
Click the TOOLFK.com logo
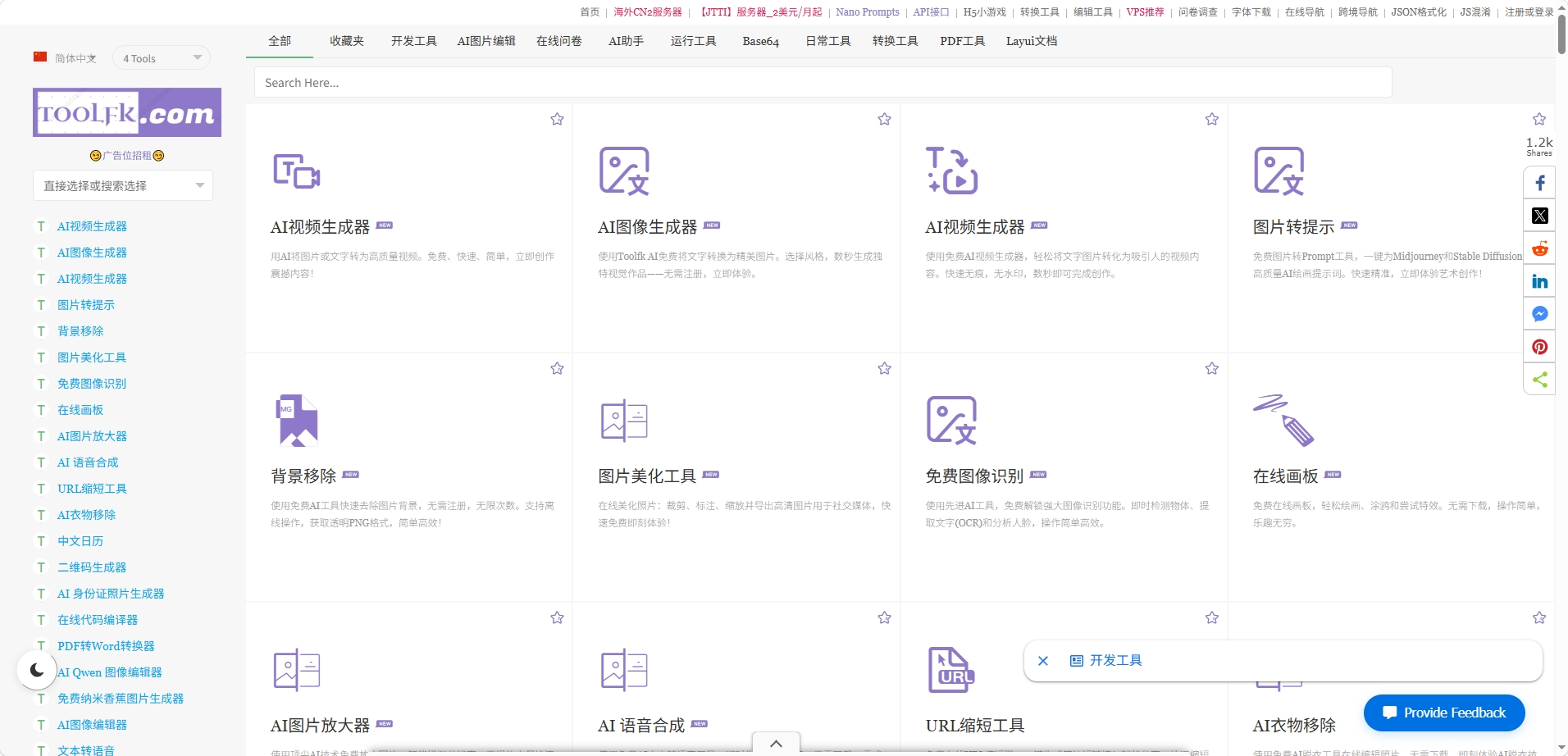pyautogui.click(x=127, y=112)
